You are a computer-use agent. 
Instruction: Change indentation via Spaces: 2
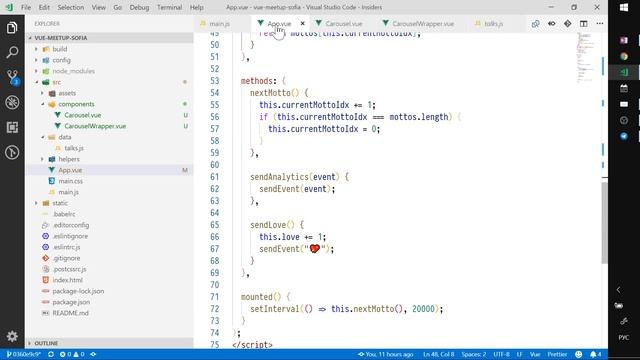point(474,354)
